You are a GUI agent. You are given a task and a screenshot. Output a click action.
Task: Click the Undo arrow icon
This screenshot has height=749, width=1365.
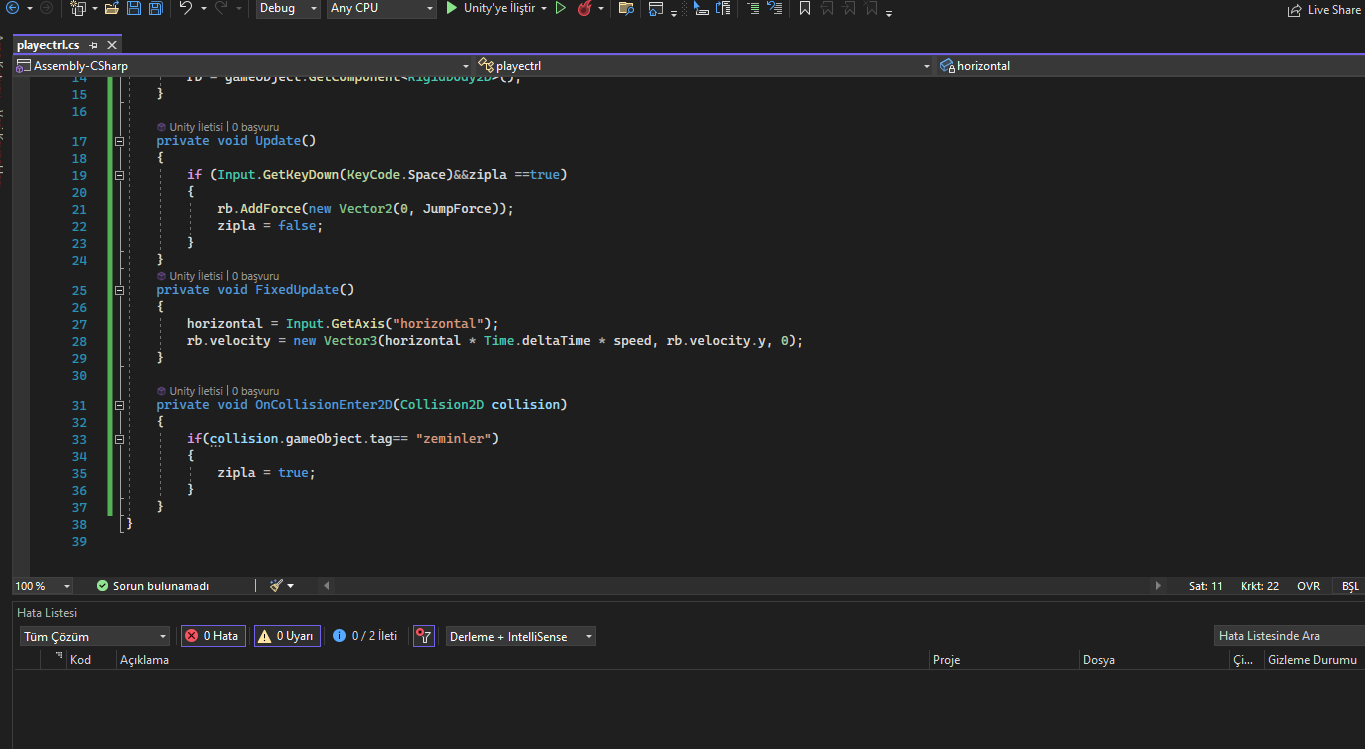(x=185, y=8)
